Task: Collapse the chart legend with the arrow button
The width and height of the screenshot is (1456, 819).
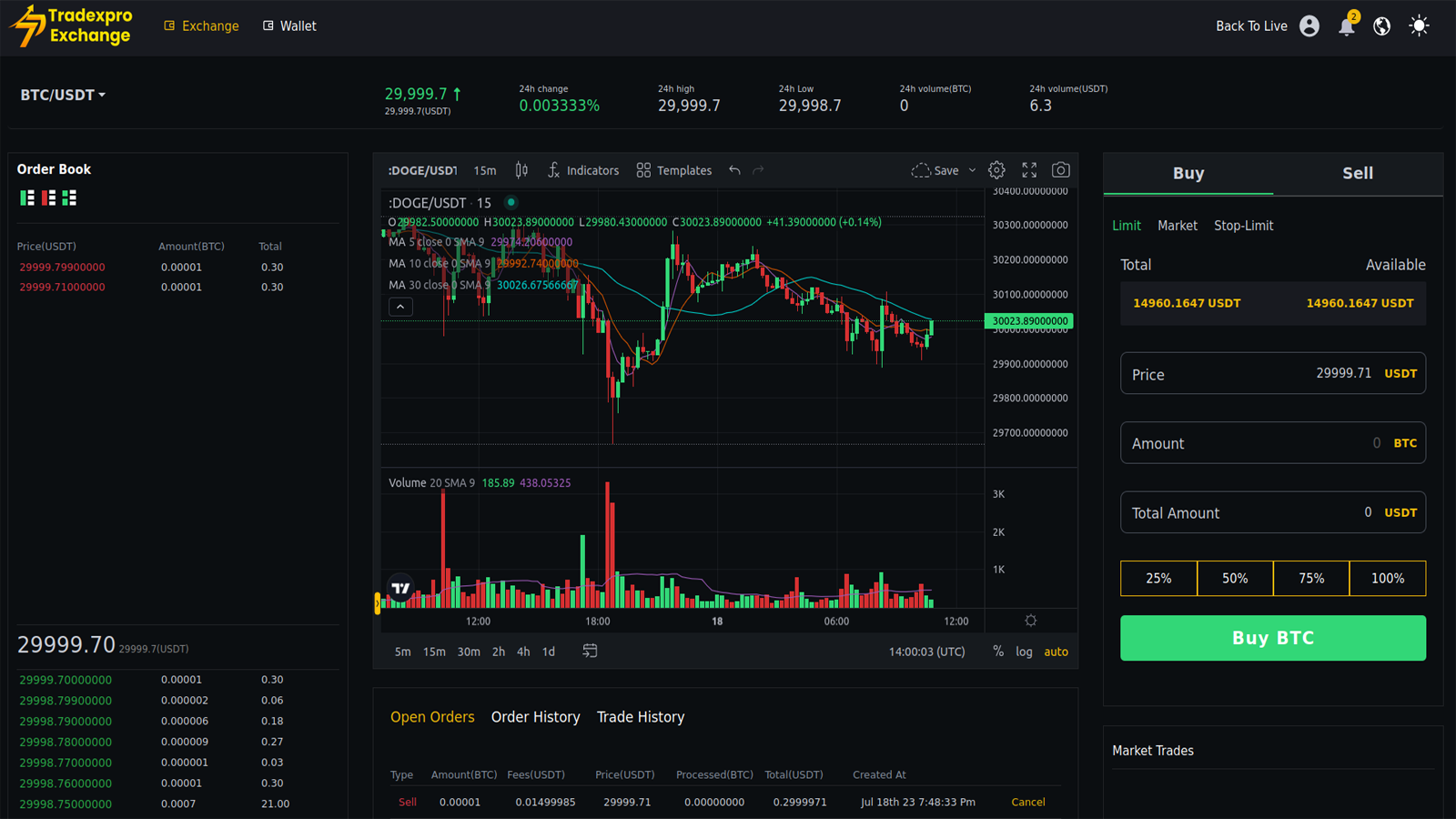Action: (x=400, y=307)
